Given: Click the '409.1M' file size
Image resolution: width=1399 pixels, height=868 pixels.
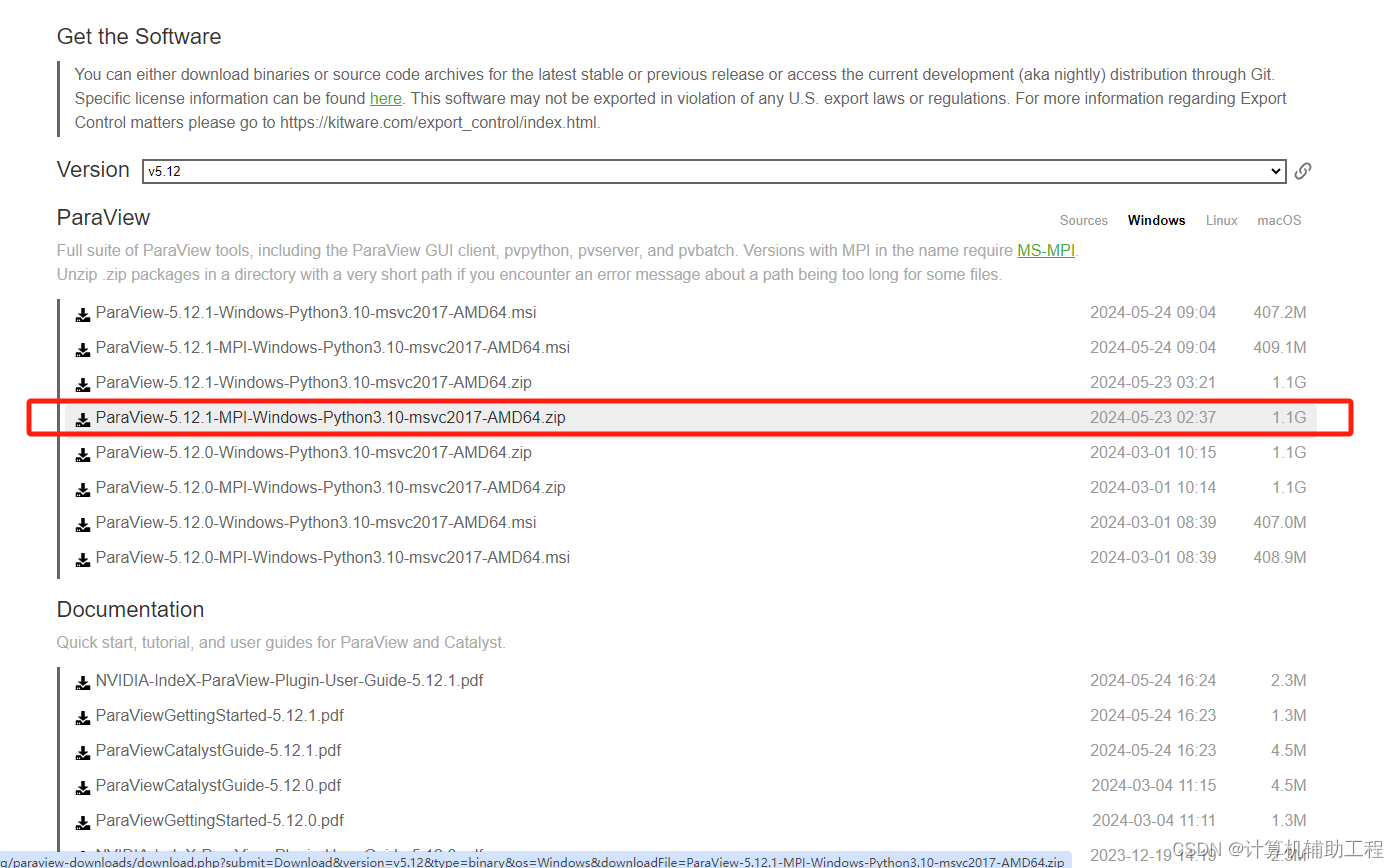Looking at the screenshot, I should [x=1280, y=347].
